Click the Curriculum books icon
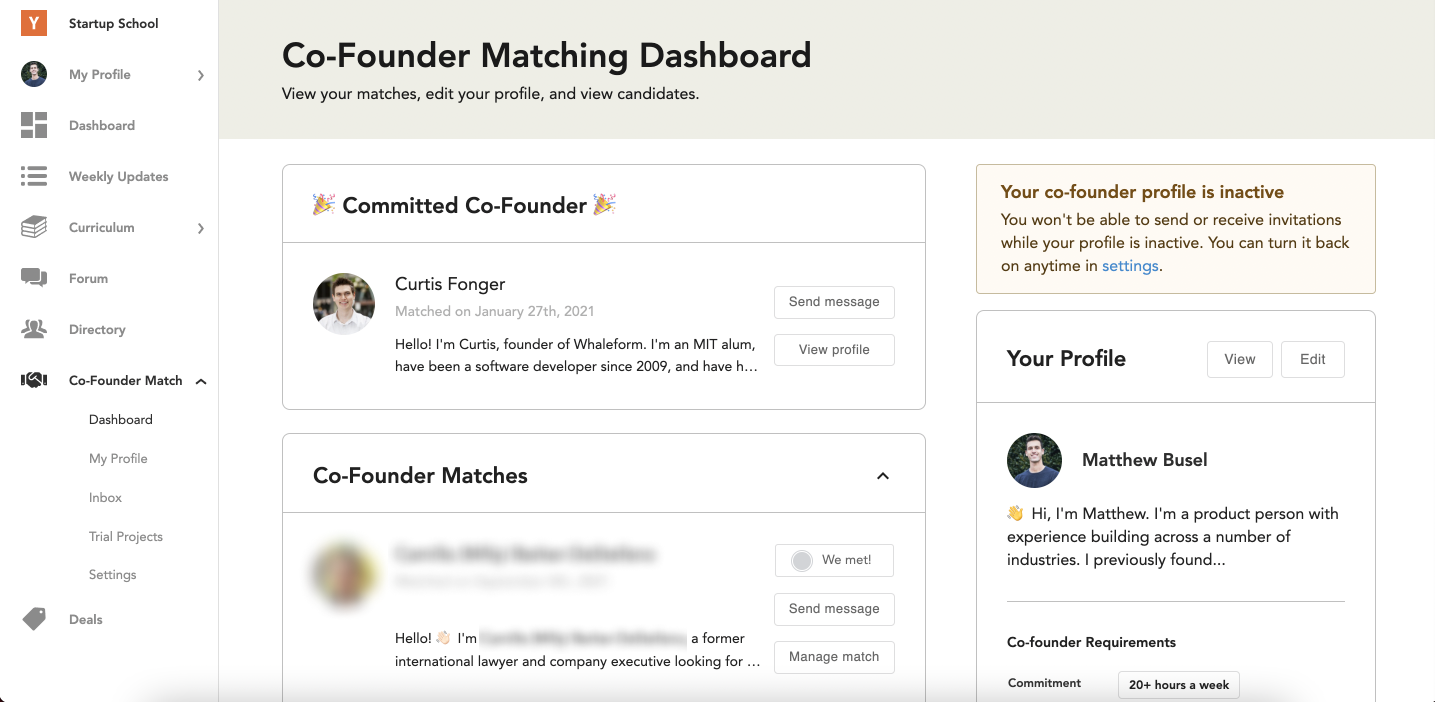1435x702 pixels. pos(33,226)
